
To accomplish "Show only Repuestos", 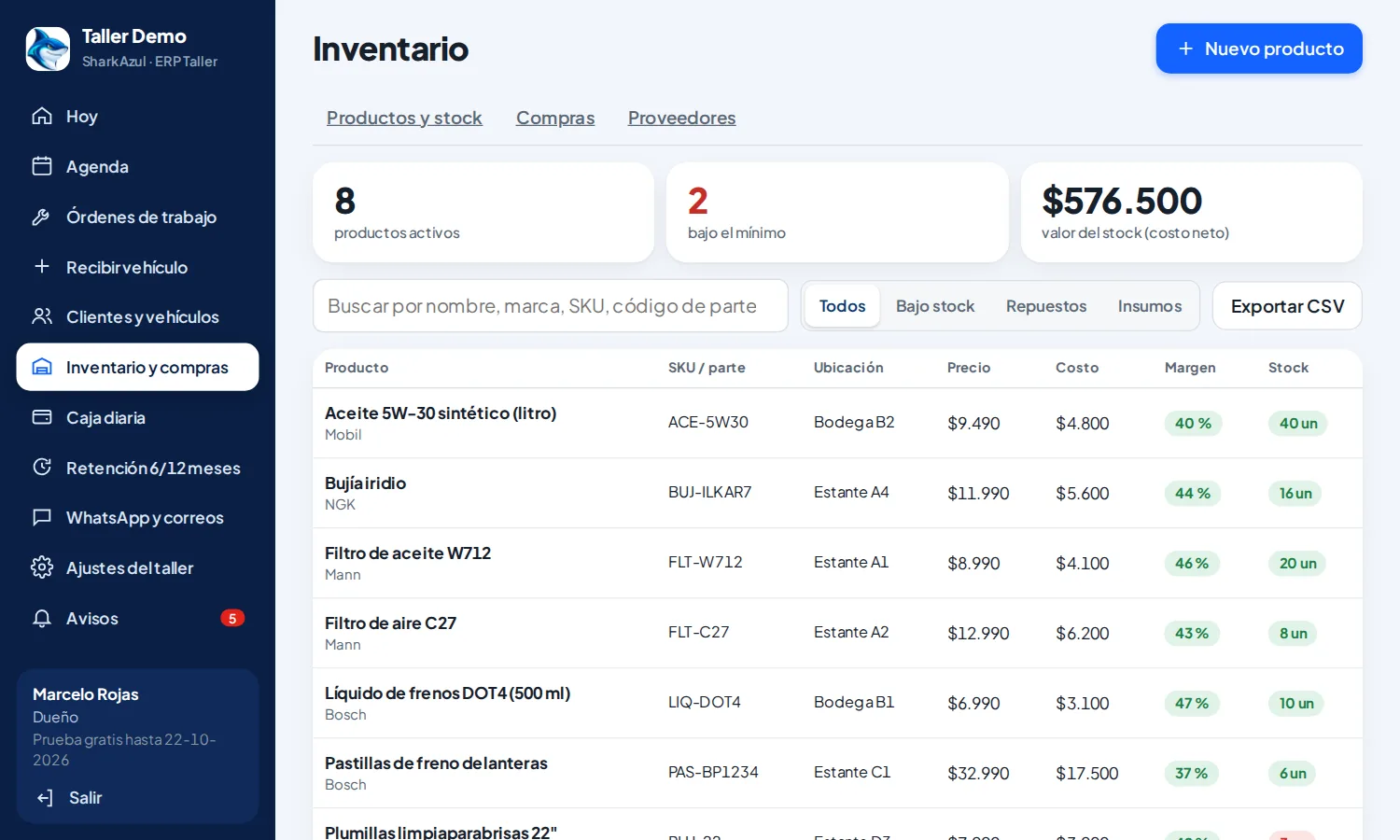I will (x=1046, y=306).
